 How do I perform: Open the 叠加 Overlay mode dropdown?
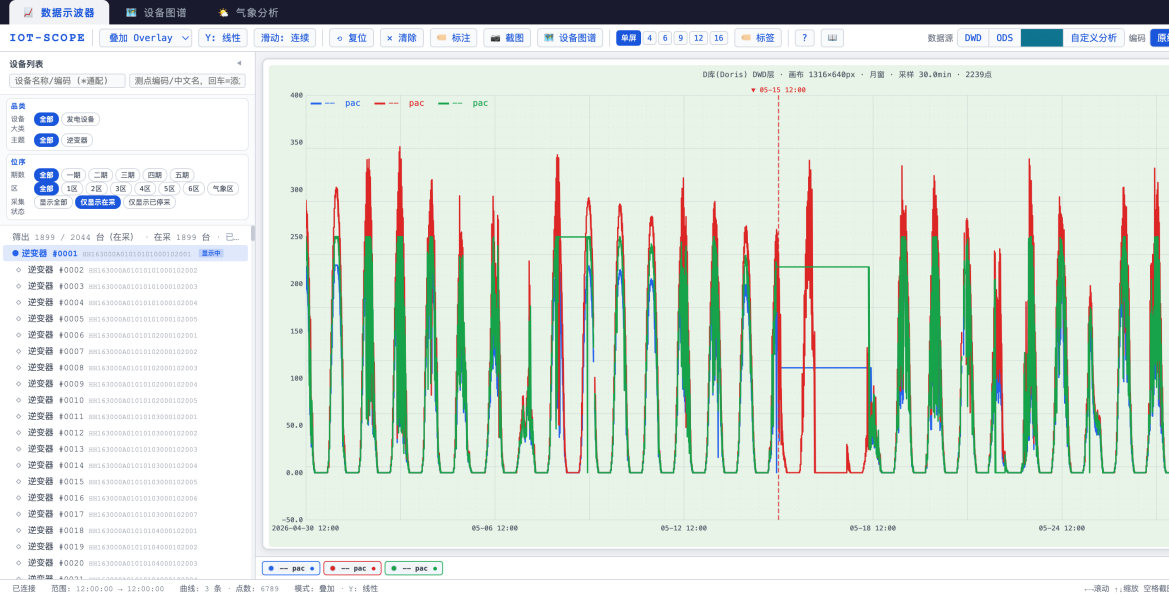(x=145, y=38)
